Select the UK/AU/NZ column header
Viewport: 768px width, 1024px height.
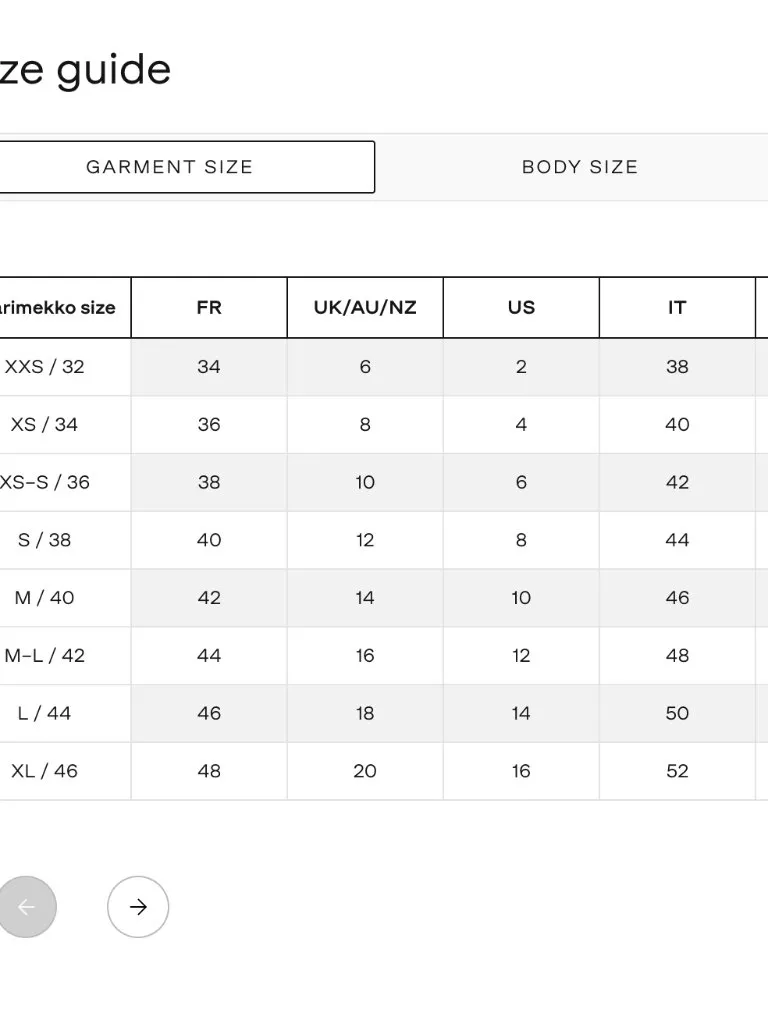(365, 308)
